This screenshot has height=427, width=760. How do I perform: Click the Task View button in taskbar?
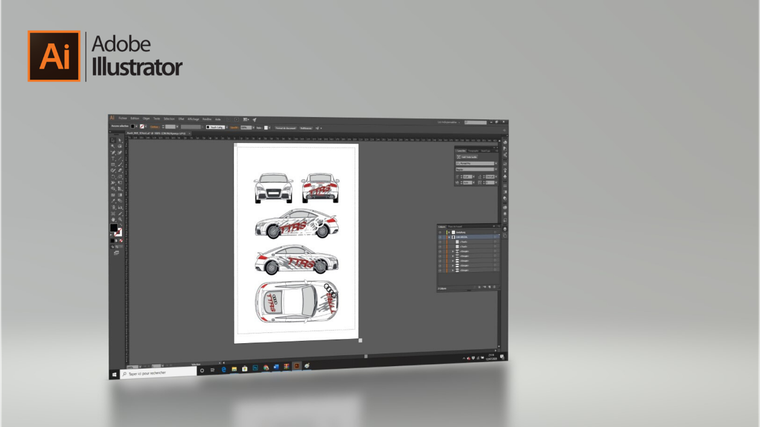(212, 370)
